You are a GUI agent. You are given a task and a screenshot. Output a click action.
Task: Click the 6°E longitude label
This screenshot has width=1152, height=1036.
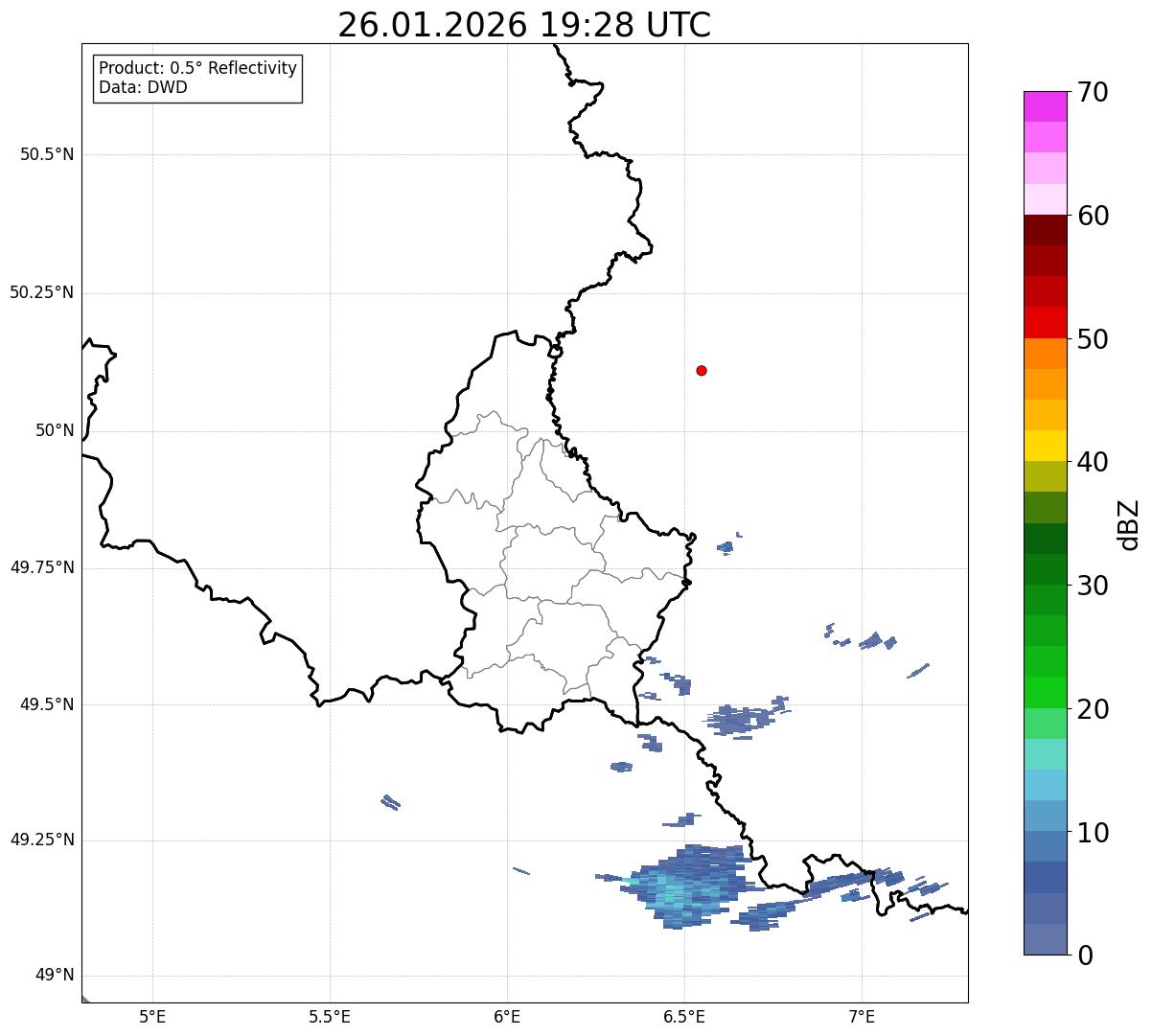click(x=507, y=1016)
